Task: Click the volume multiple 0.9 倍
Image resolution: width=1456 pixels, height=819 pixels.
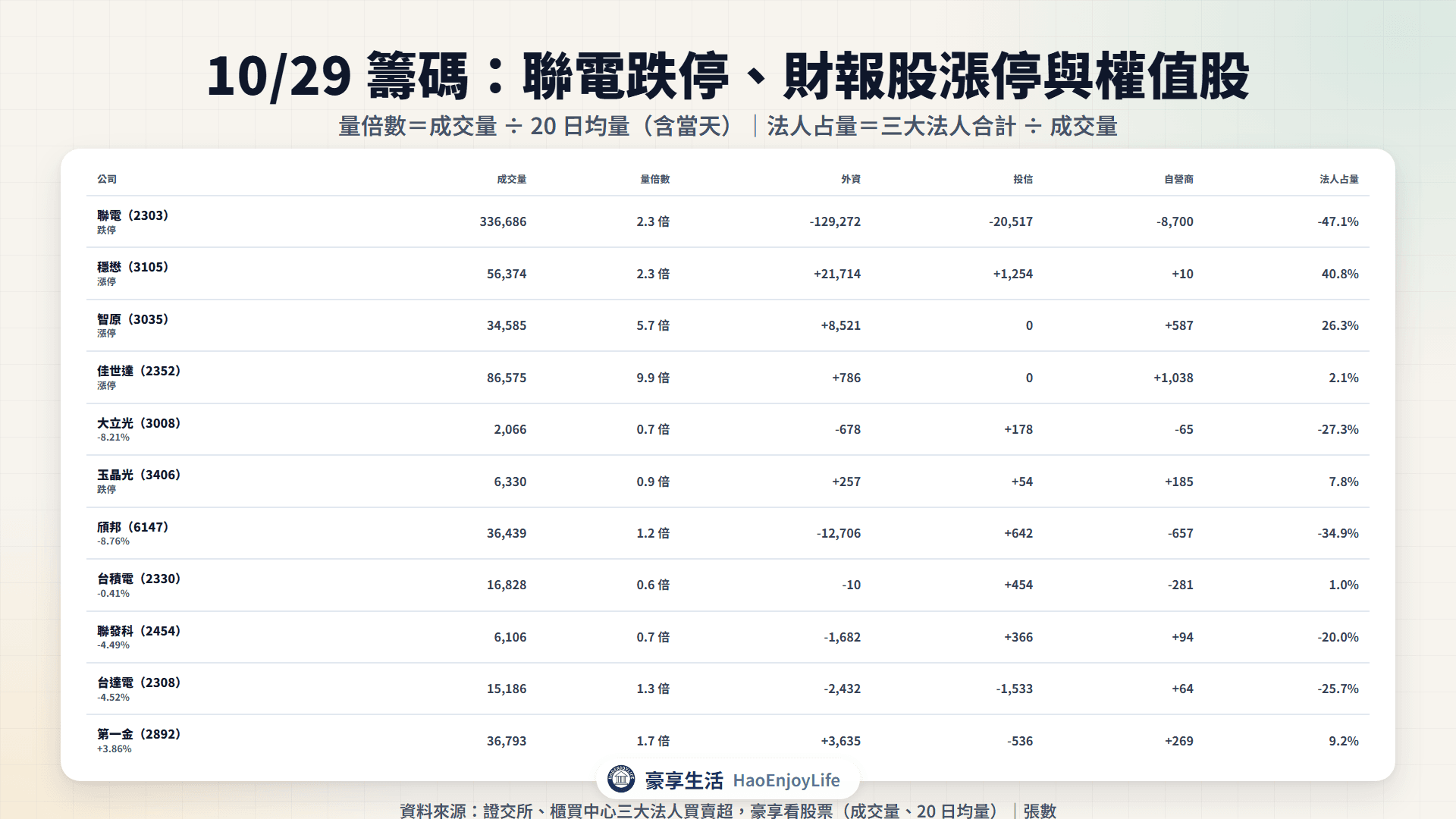Action: tap(653, 482)
